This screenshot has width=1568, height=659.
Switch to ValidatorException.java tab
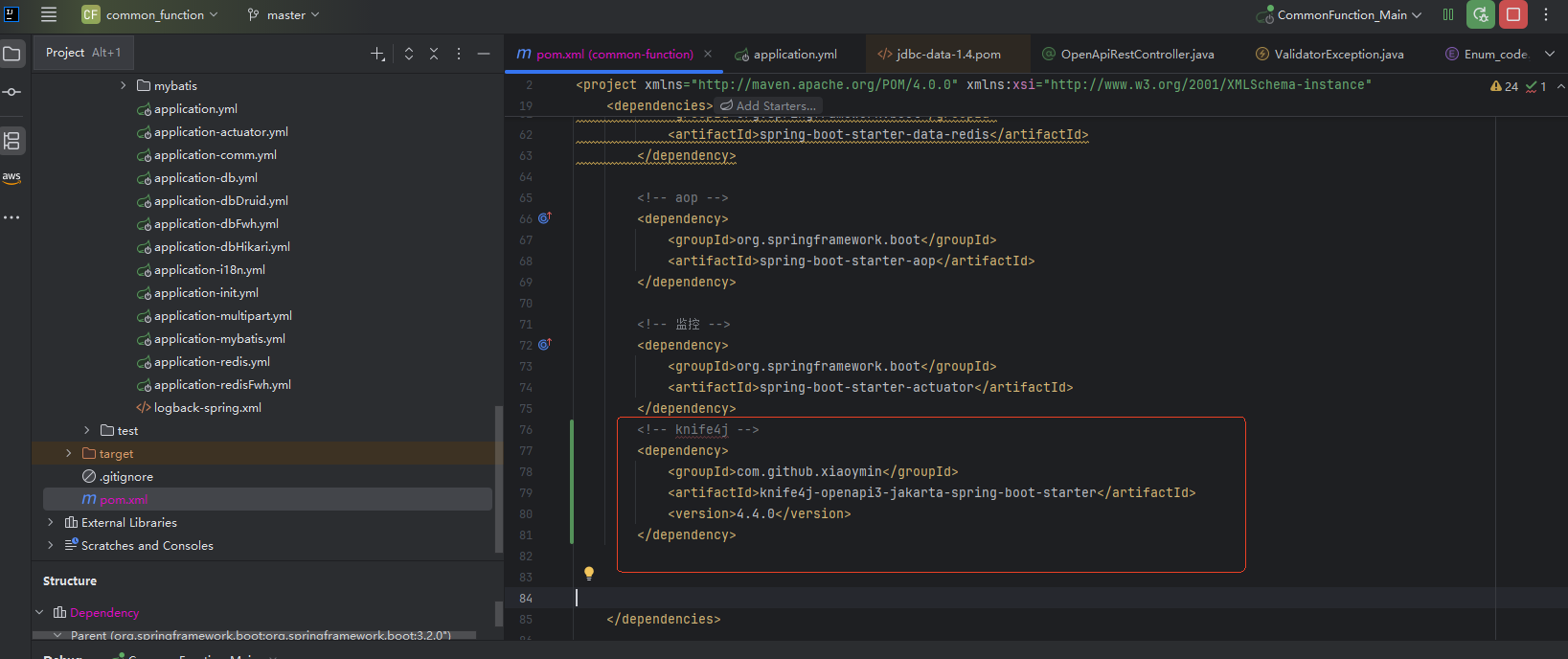click(1329, 54)
